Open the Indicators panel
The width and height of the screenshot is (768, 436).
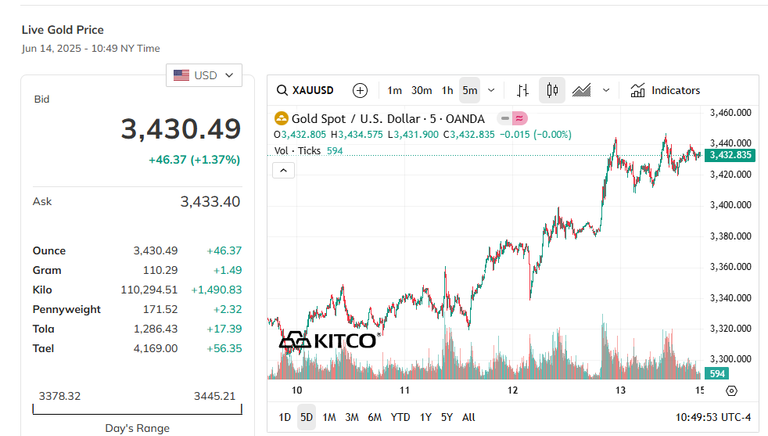[x=665, y=90]
